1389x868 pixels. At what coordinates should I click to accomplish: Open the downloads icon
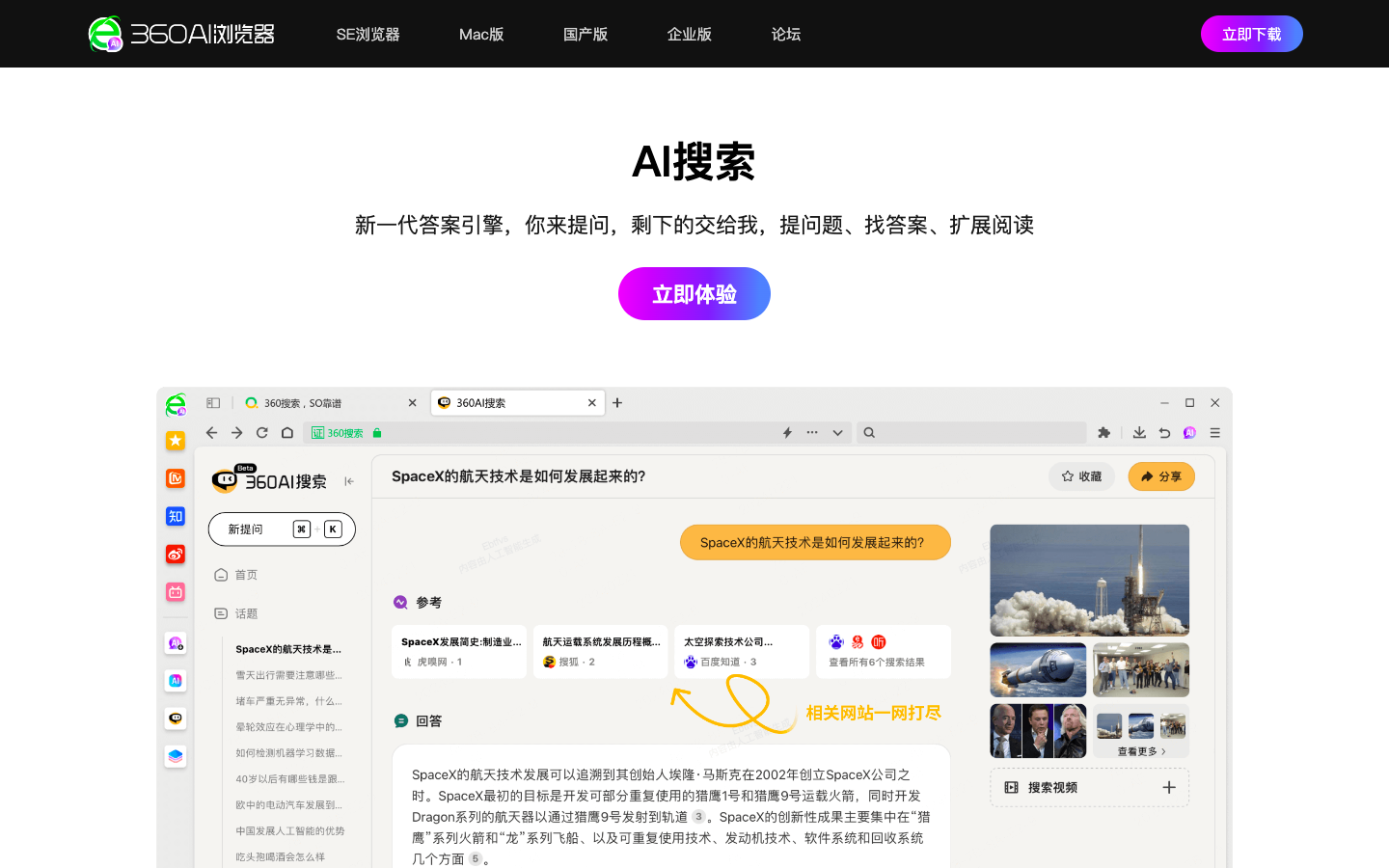coord(1139,433)
